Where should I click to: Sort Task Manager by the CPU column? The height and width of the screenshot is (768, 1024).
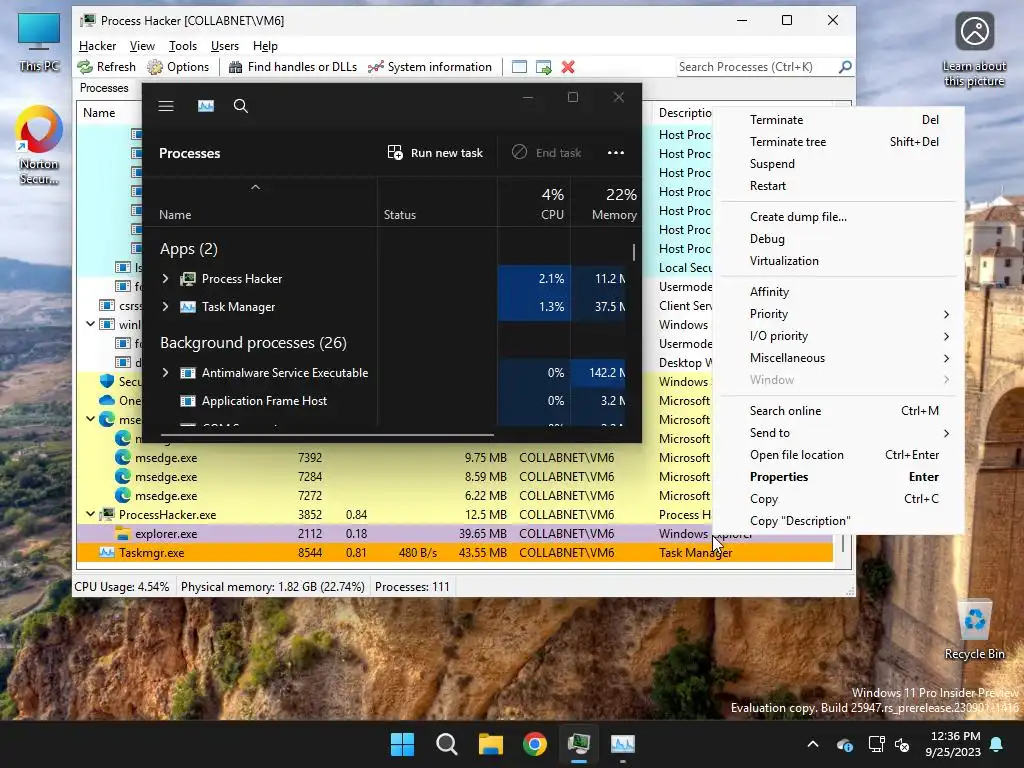[535, 204]
